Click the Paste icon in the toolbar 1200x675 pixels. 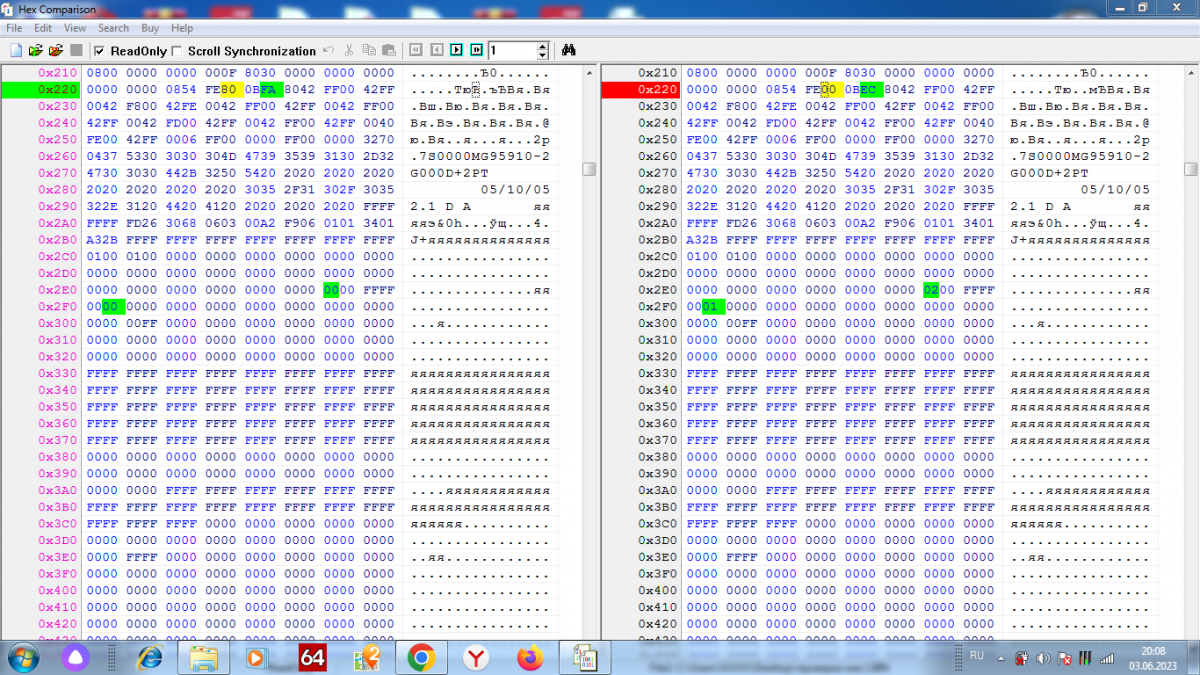388,50
